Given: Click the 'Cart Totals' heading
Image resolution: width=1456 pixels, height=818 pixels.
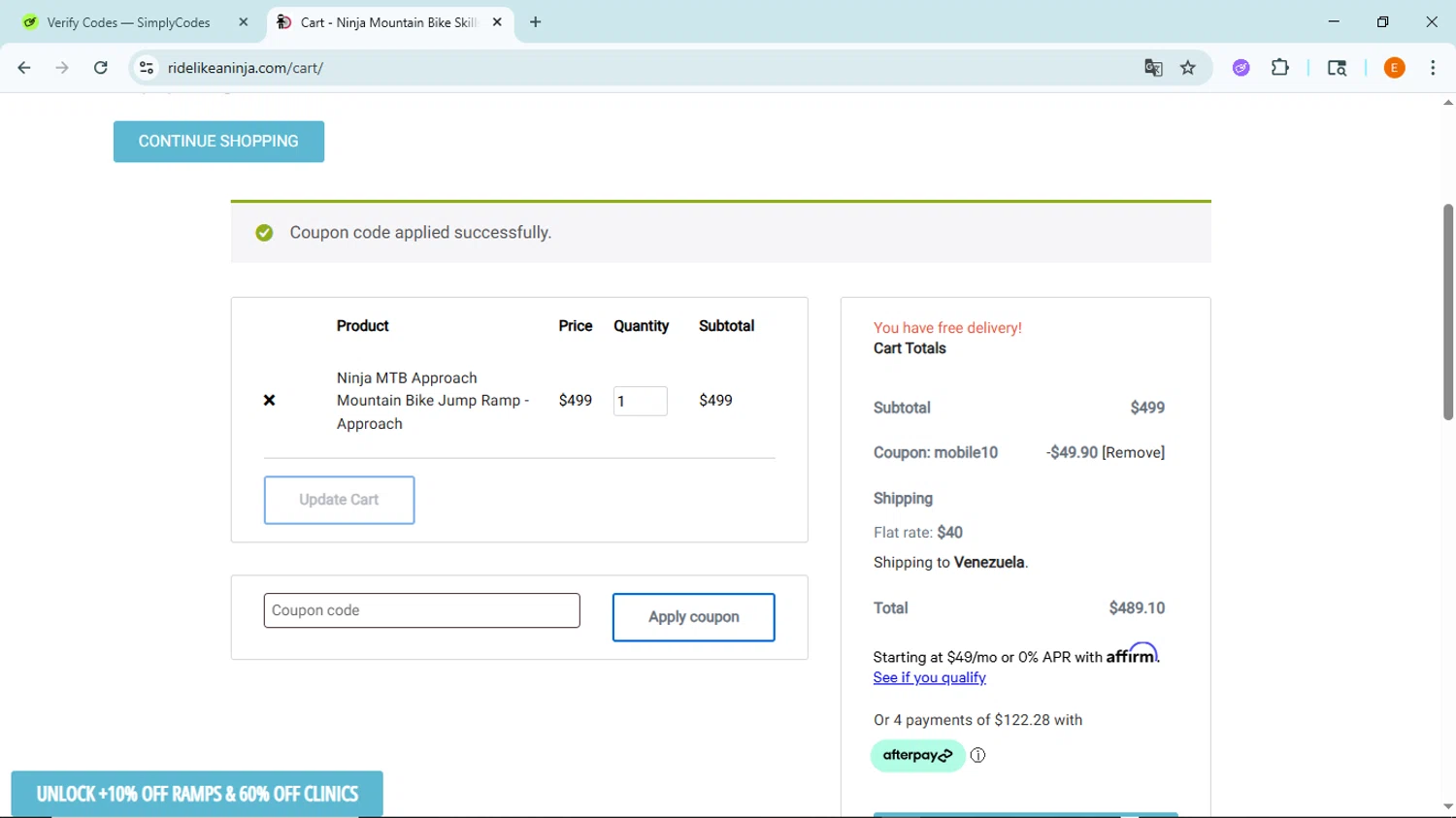Looking at the screenshot, I should click(910, 348).
